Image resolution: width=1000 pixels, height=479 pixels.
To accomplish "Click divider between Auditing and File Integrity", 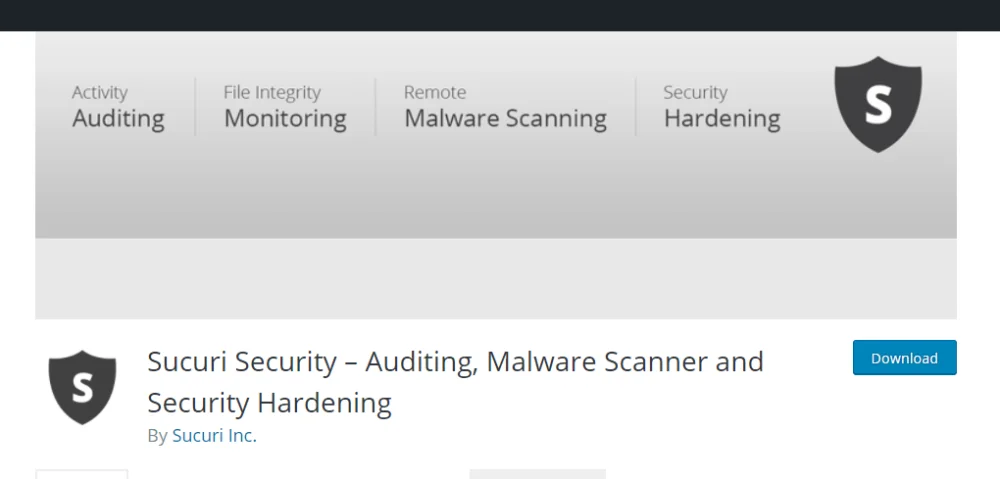I will point(195,106).
